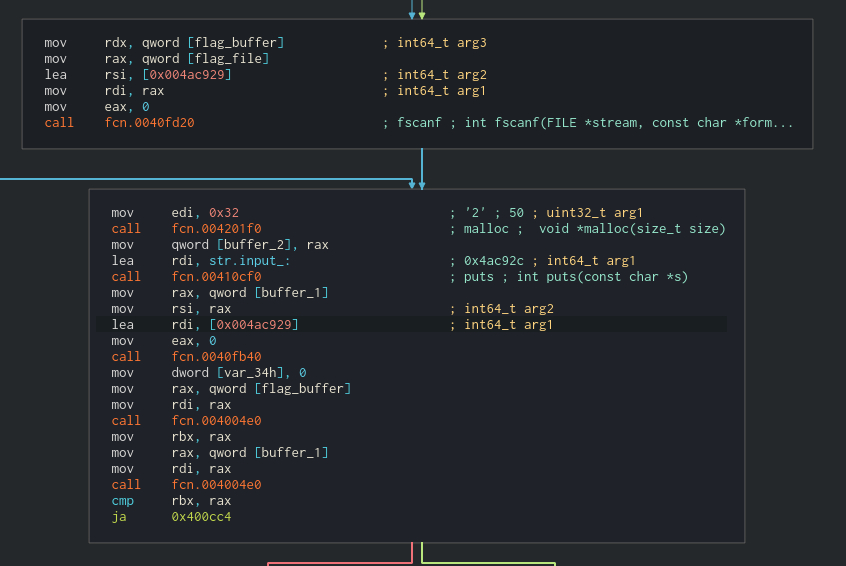Click the uint32_t arg1 comment with value 50
Image resolution: width=846 pixels, height=566 pixels.
click(x=594, y=213)
